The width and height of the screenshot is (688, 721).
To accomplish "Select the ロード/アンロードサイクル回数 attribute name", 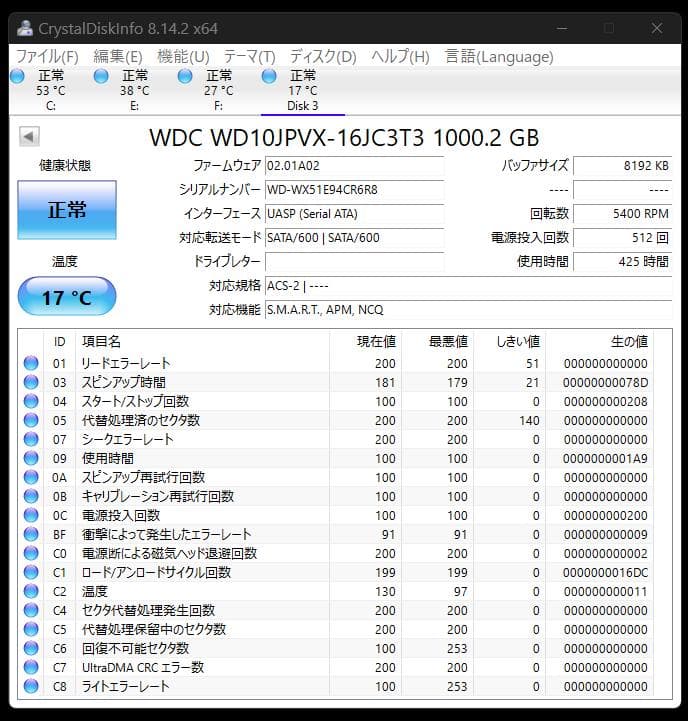I will click(156, 572).
